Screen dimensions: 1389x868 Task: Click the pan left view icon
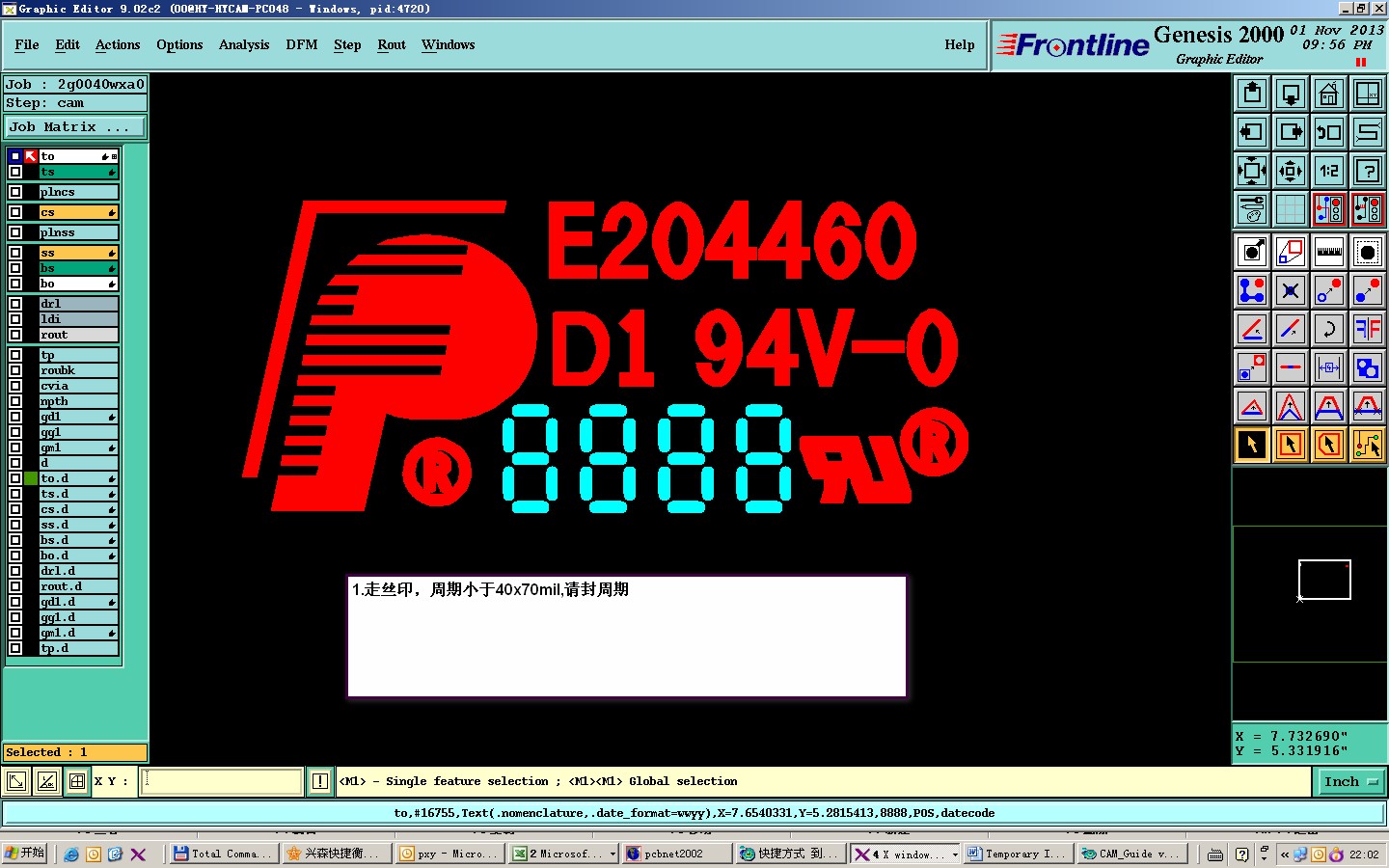coord(1252,132)
